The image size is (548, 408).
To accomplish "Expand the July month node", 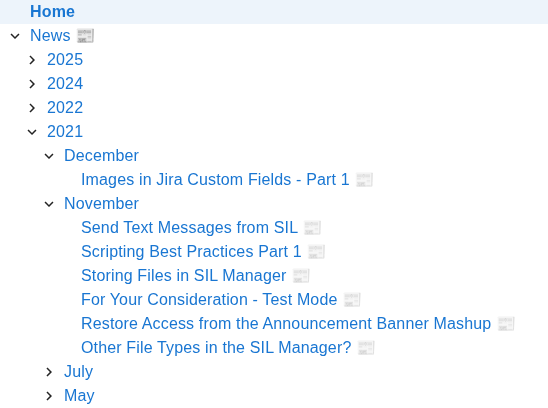I will click(x=49, y=372).
